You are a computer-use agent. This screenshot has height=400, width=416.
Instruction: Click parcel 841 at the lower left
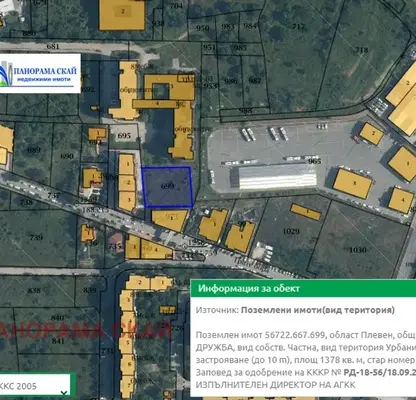click(x=58, y=341)
